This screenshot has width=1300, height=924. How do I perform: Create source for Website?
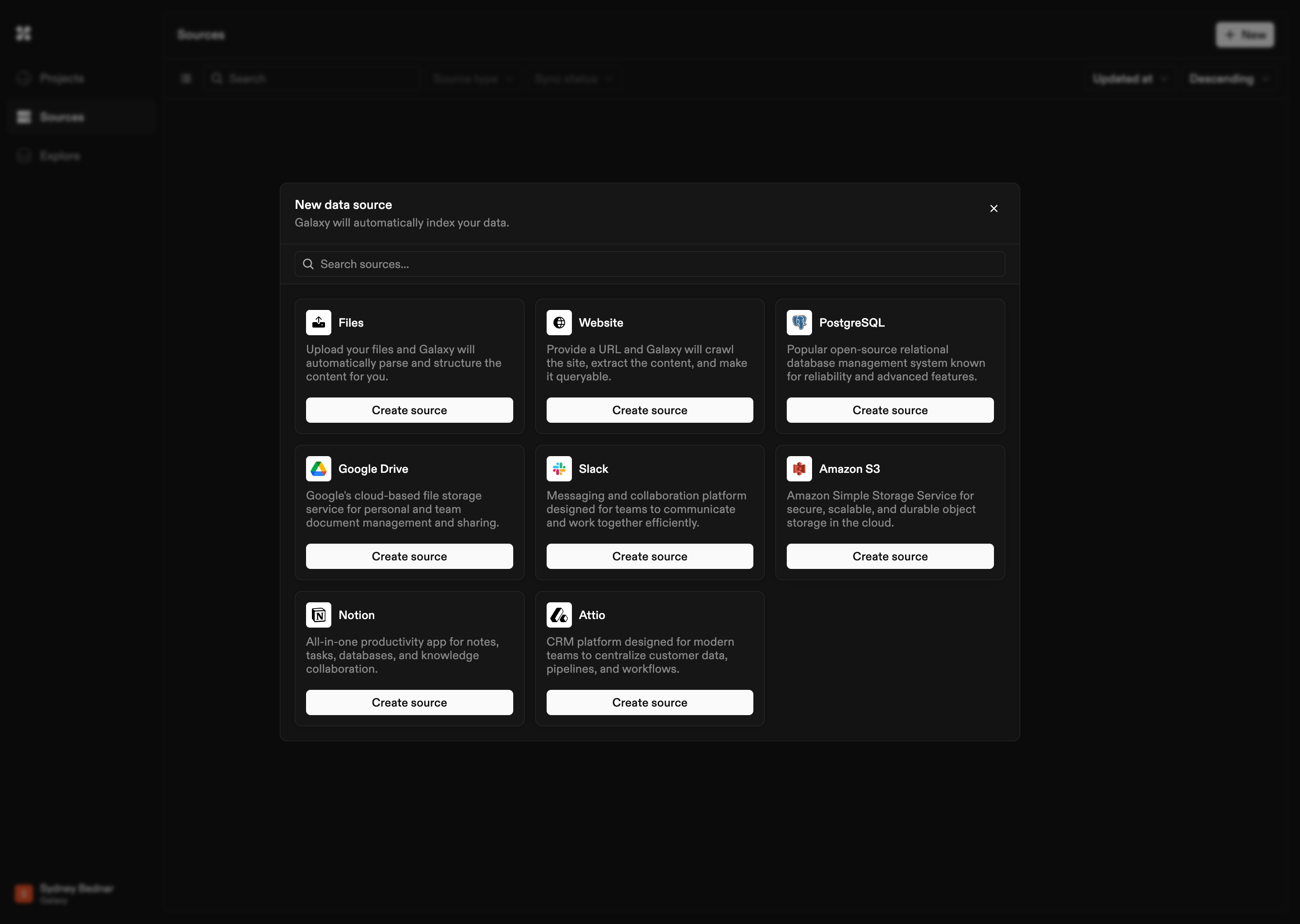(650, 410)
